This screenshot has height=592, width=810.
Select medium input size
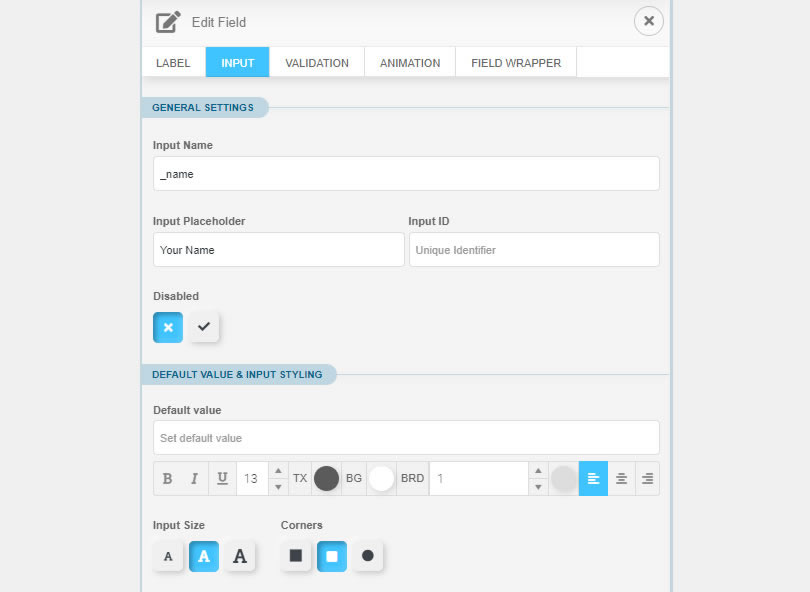point(204,556)
